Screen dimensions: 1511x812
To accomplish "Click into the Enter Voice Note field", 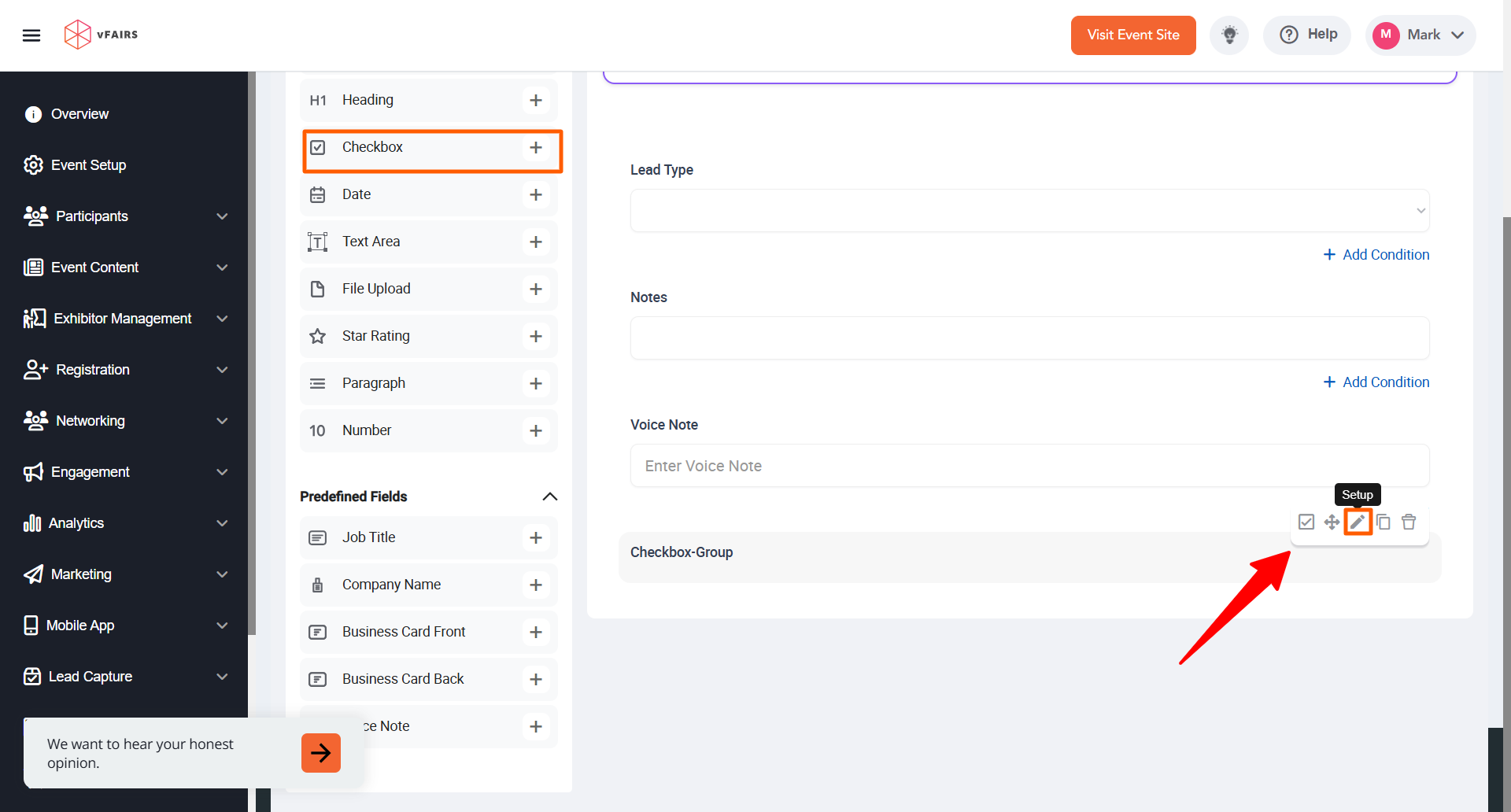I will pyautogui.click(x=1029, y=466).
